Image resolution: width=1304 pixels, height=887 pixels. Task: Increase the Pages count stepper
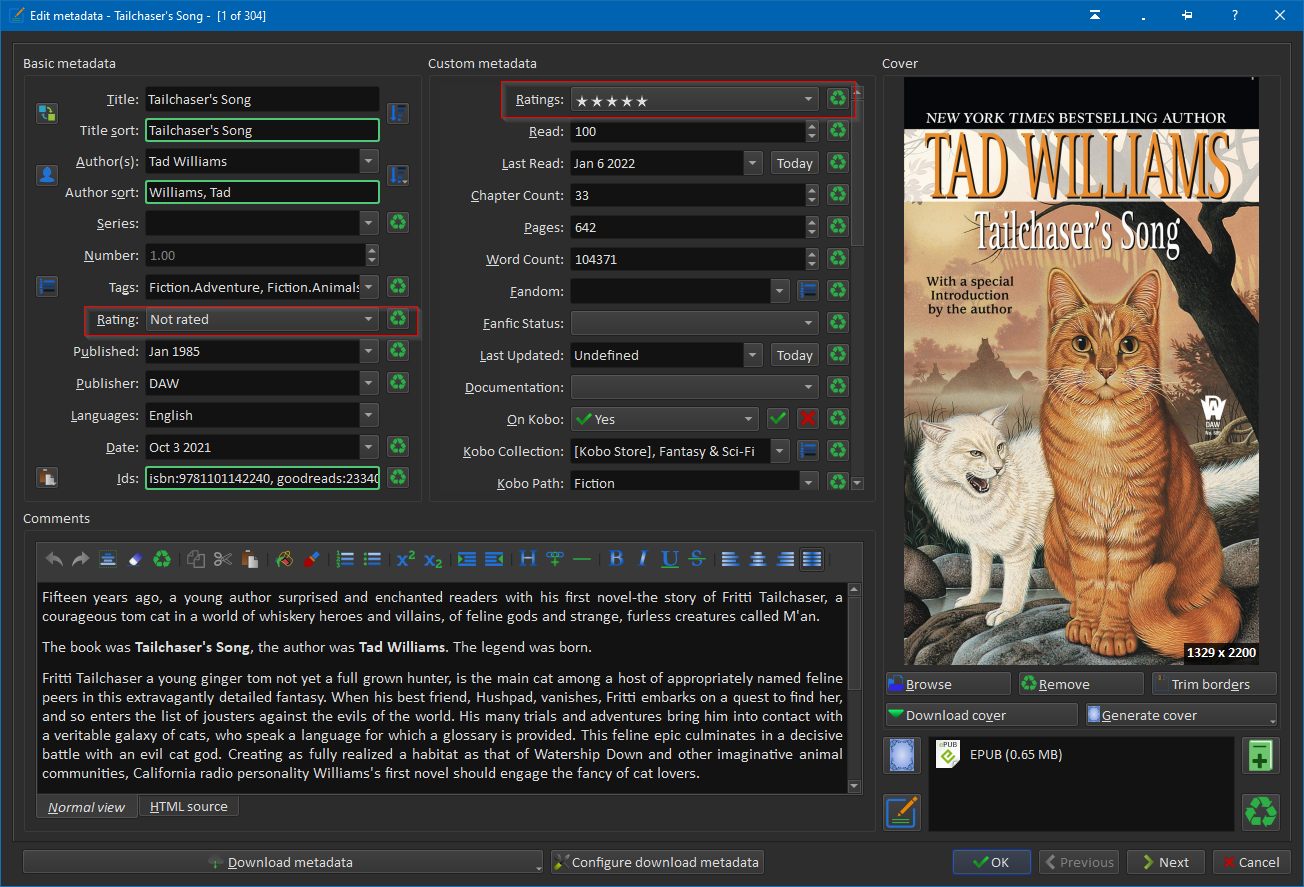click(811, 222)
